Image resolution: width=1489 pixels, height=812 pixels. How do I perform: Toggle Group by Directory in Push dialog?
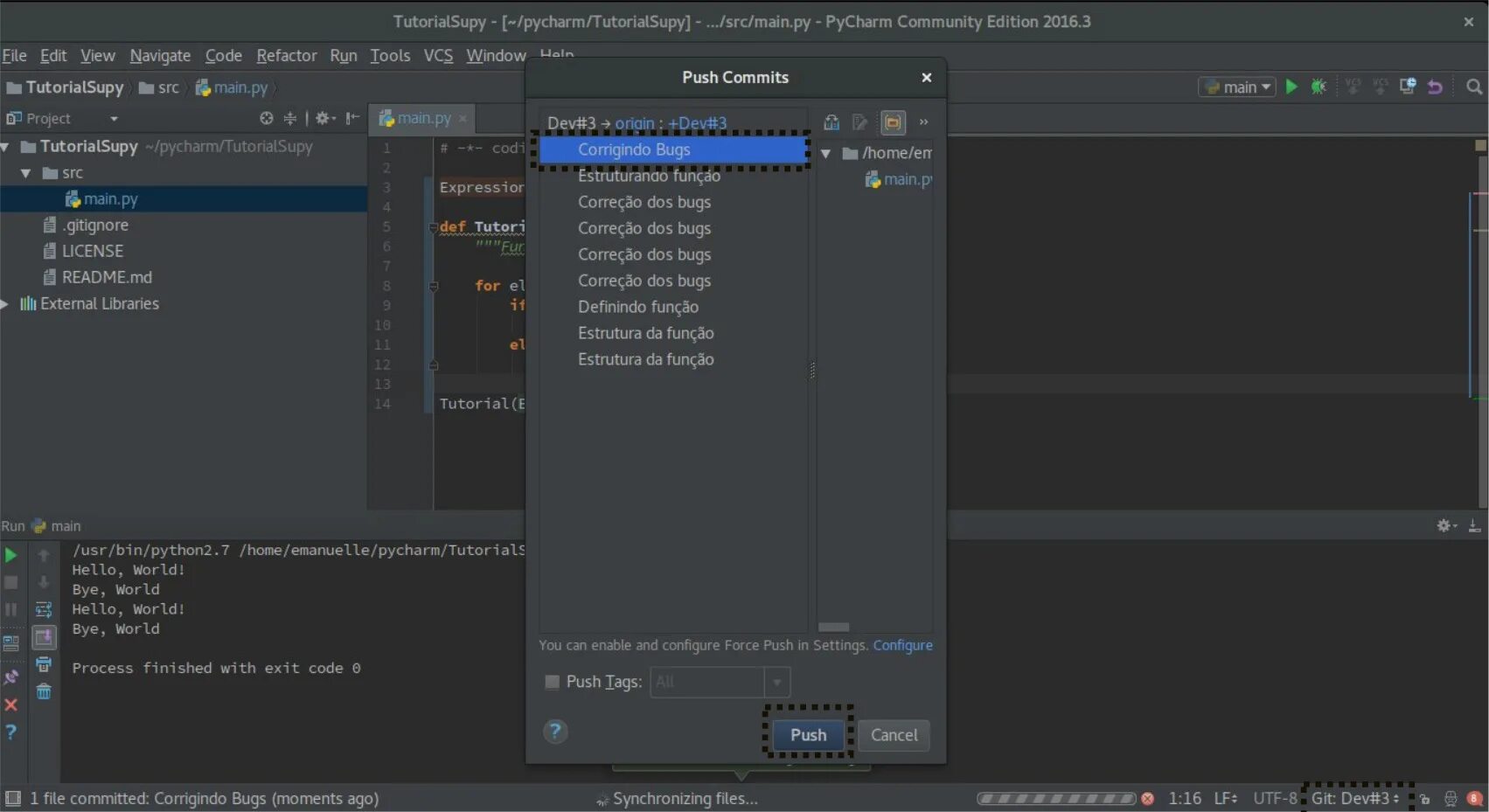tap(893, 122)
